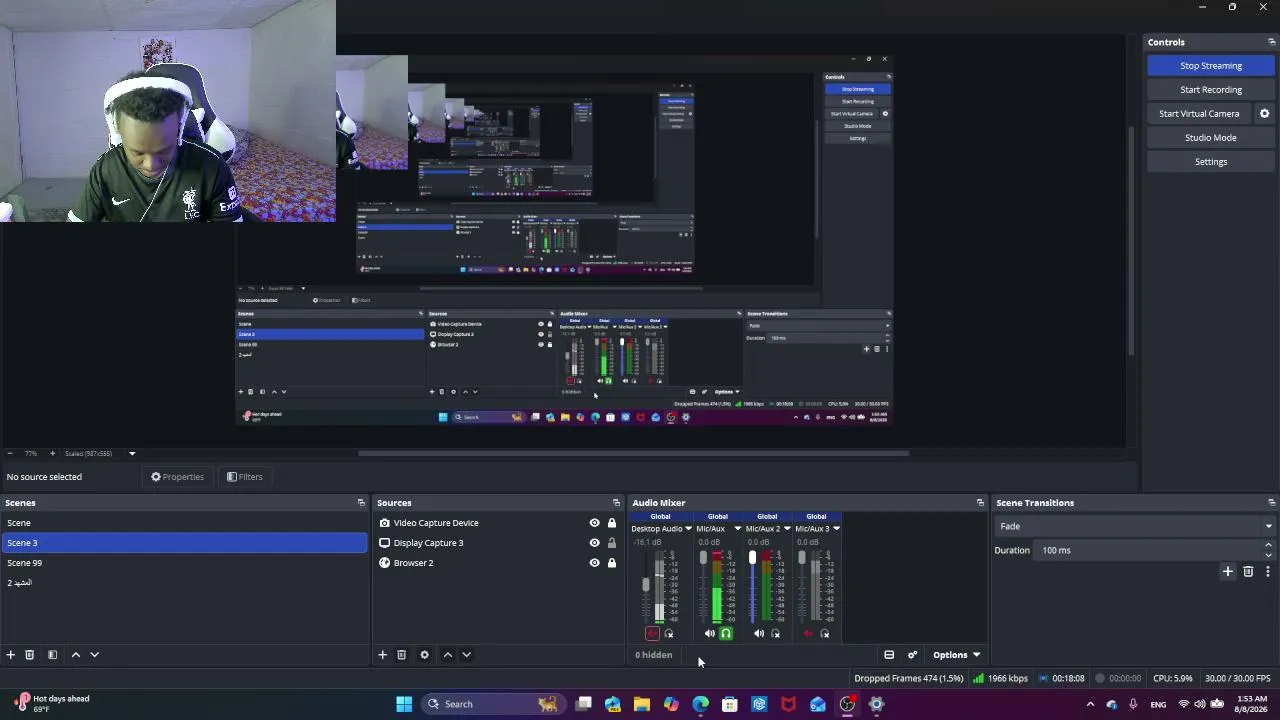Open preview scaling dropdown arrow
Viewport: 1280px width, 720px height.
(131, 454)
